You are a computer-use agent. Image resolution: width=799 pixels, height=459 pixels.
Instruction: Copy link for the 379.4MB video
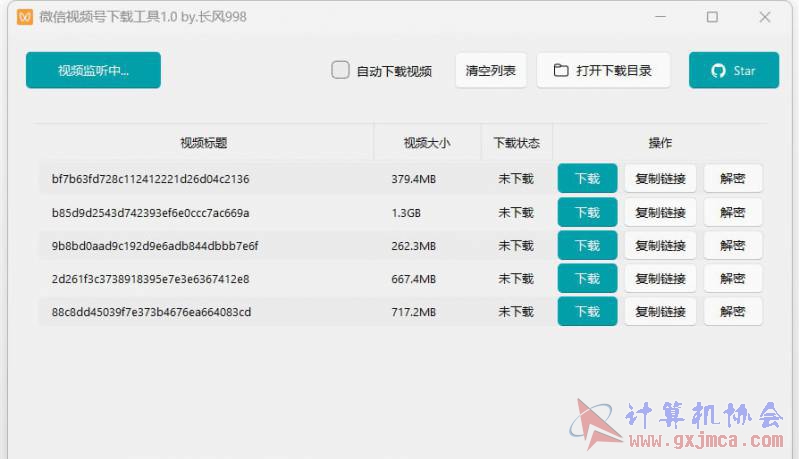point(660,178)
